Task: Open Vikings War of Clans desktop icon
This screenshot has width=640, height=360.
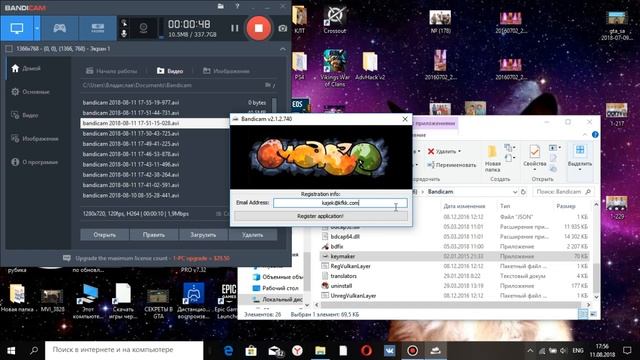Action: [x=335, y=69]
